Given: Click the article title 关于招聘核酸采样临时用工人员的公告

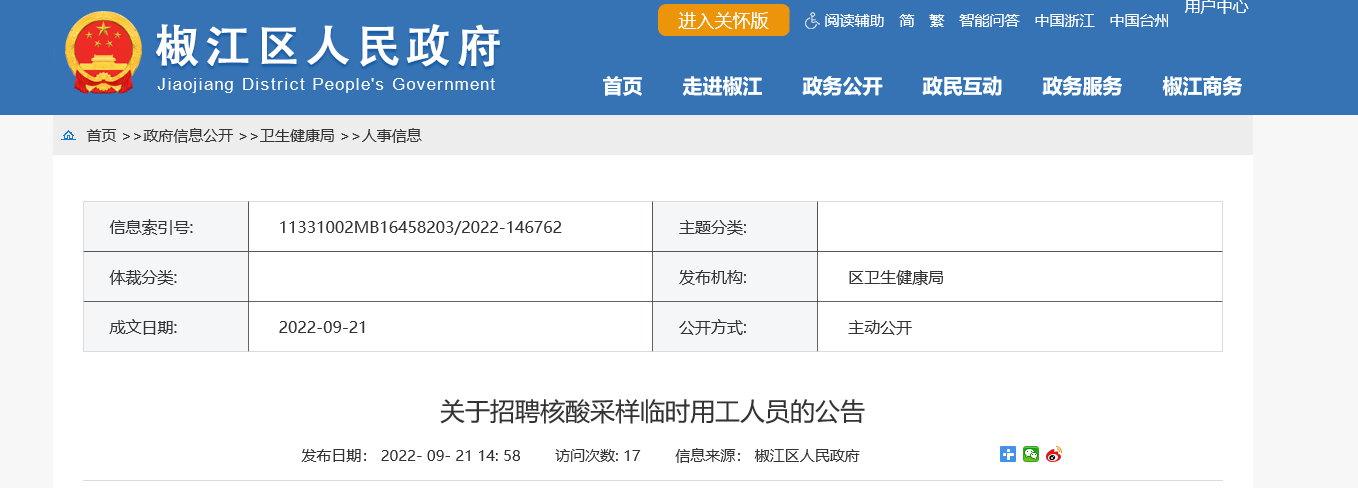Looking at the screenshot, I should [x=652, y=411].
